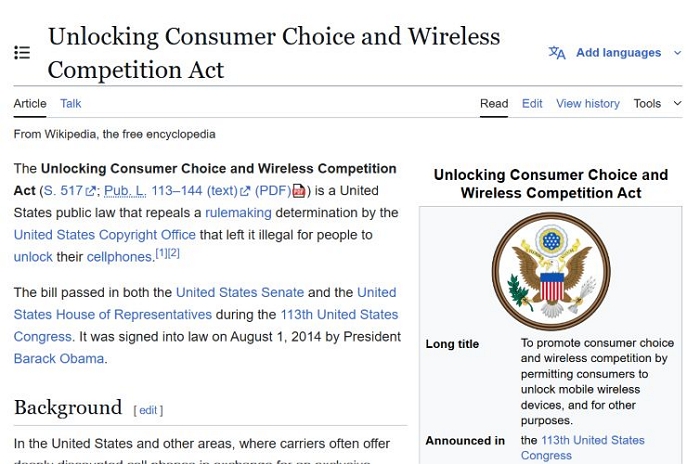The height and width of the screenshot is (464, 700).
Task: Select the Read tab
Action: 494,103
